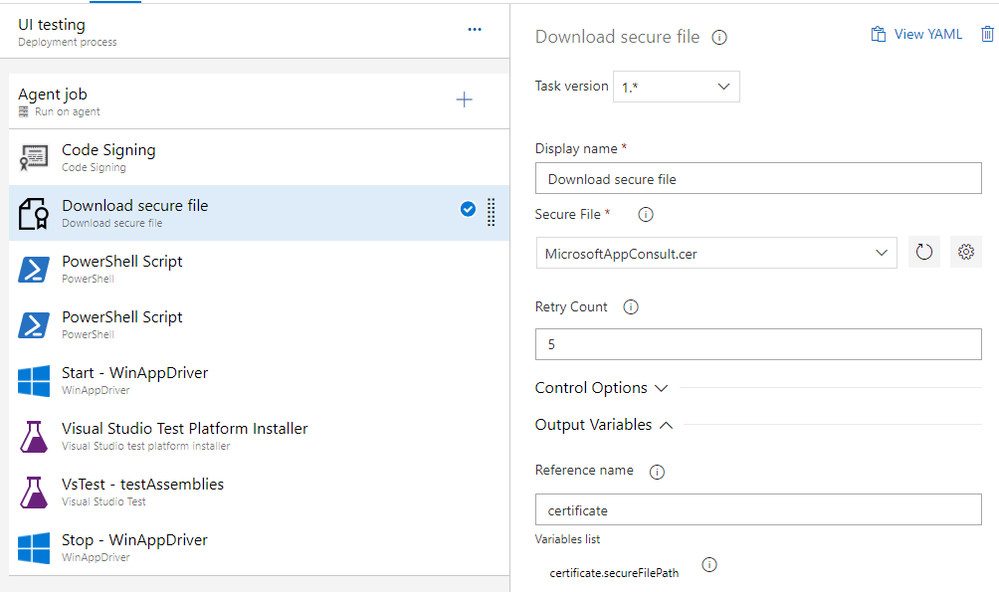This screenshot has width=999, height=592.
Task: Click the Download secure file title info icon
Action: (719, 38)
